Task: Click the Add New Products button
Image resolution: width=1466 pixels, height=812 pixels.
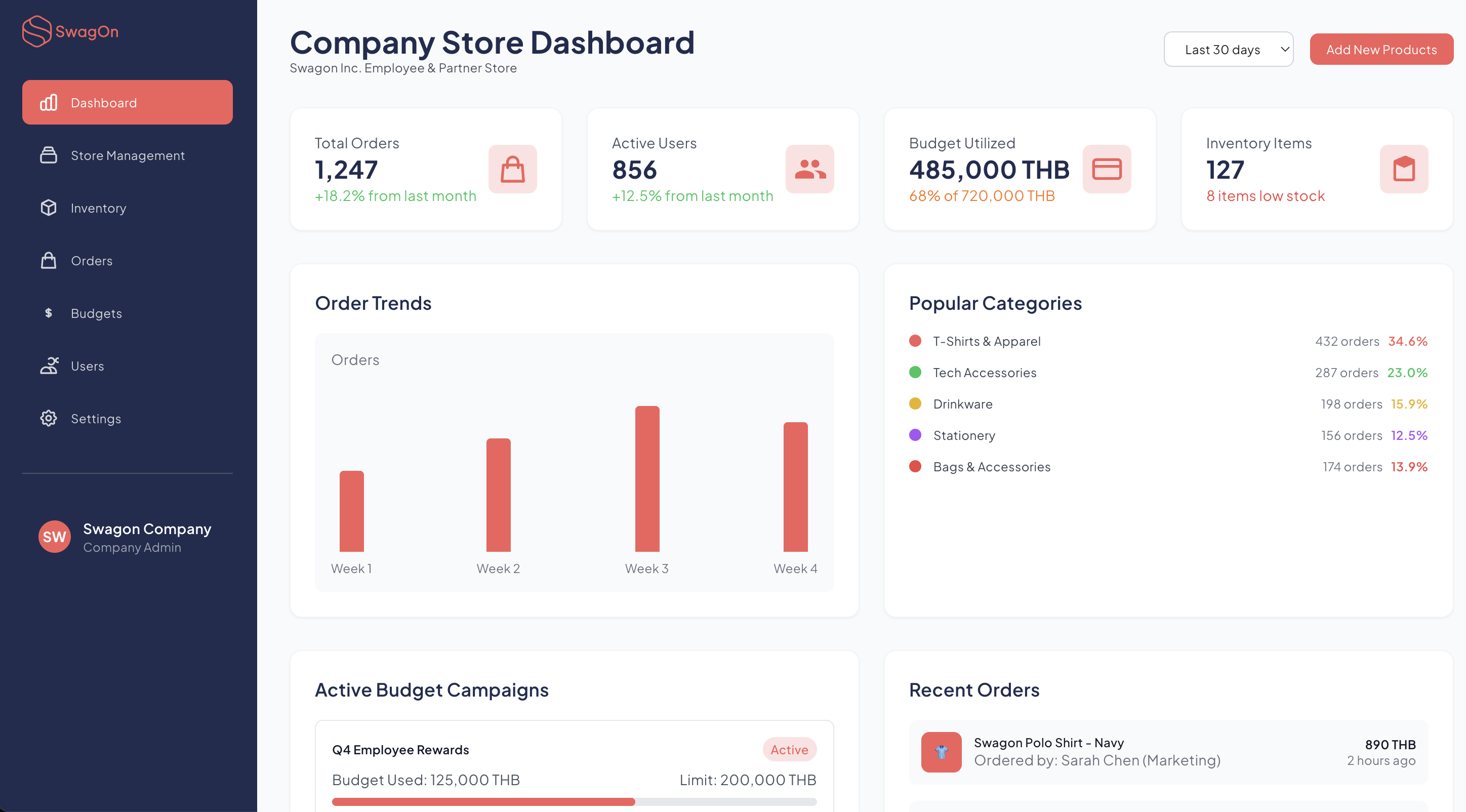Action: click(x=1382, y=50)
